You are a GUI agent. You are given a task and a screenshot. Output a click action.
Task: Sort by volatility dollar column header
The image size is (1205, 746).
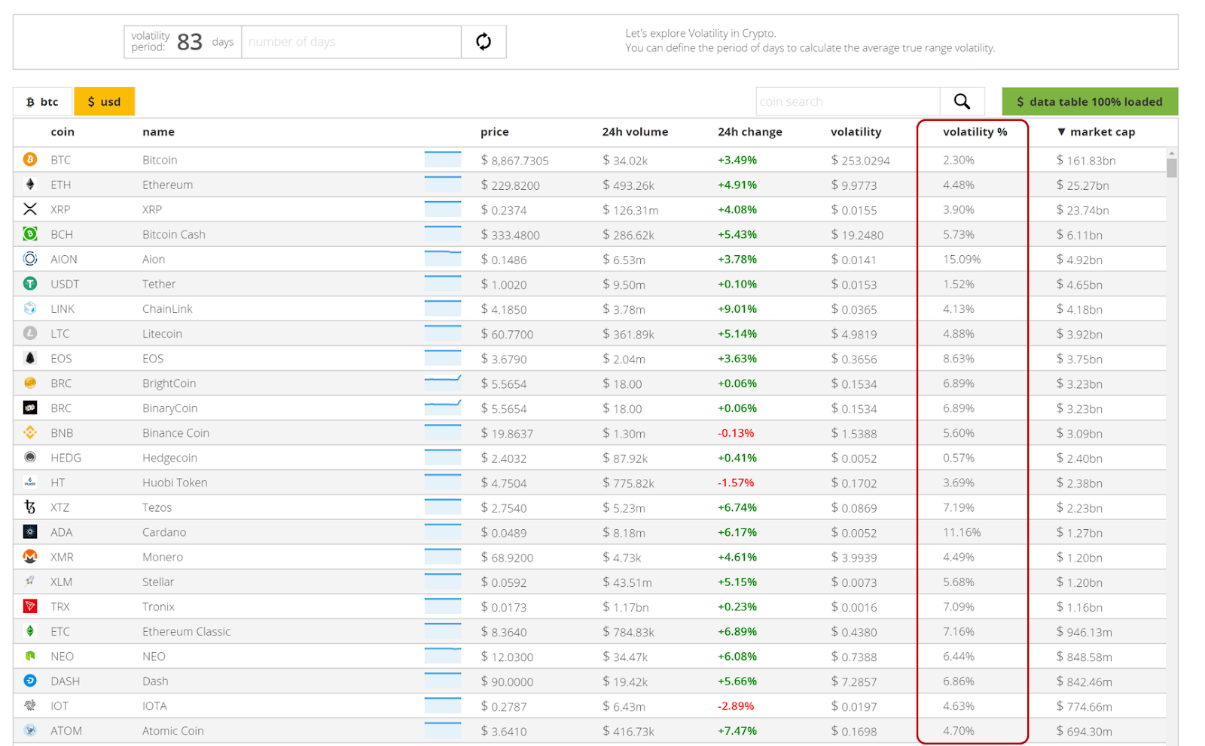click(856, 132)
